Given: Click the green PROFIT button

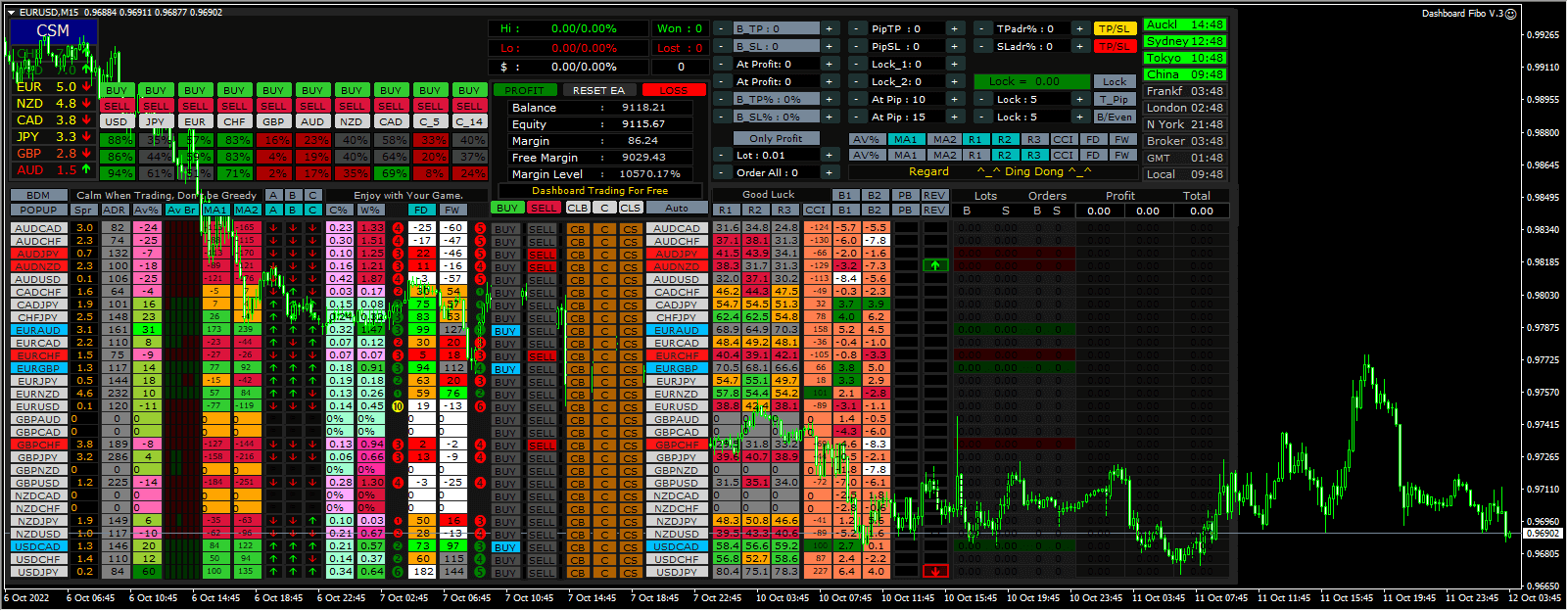Looking at the screenshot, I should tap(524, 90).
